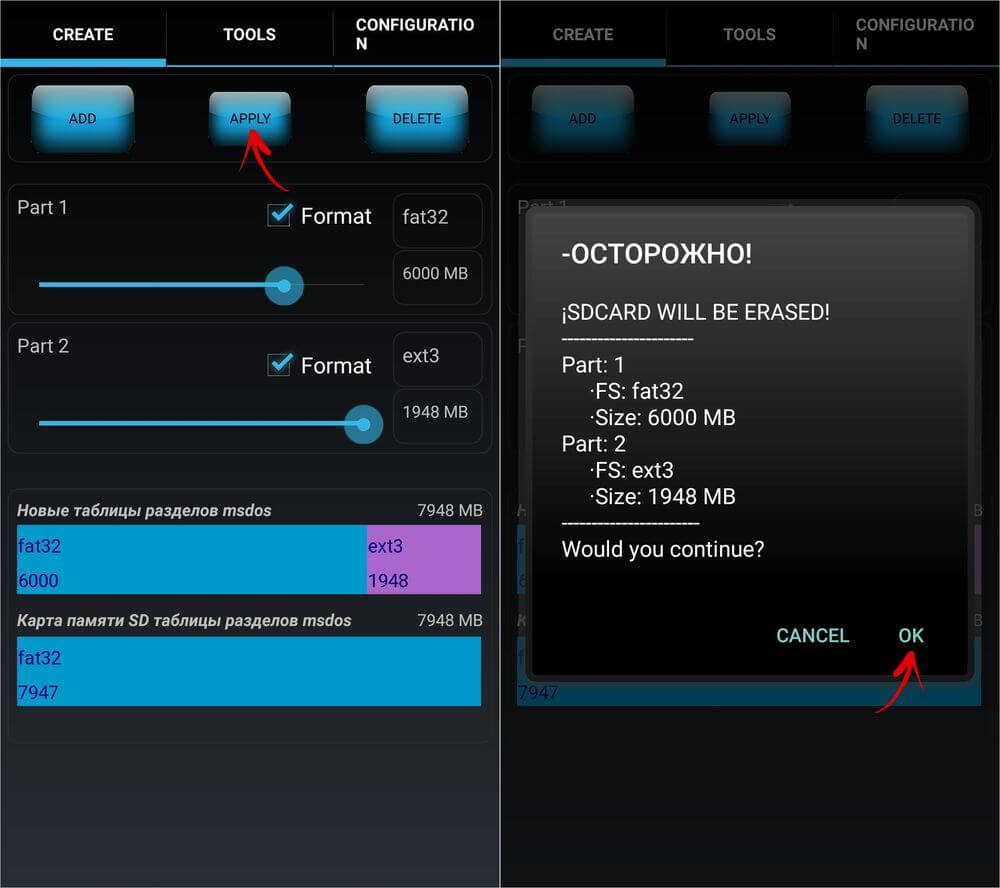Open the CONFIGURATION tab in left screen
The height and width of the screenshot is (888, 1000).
415,34
